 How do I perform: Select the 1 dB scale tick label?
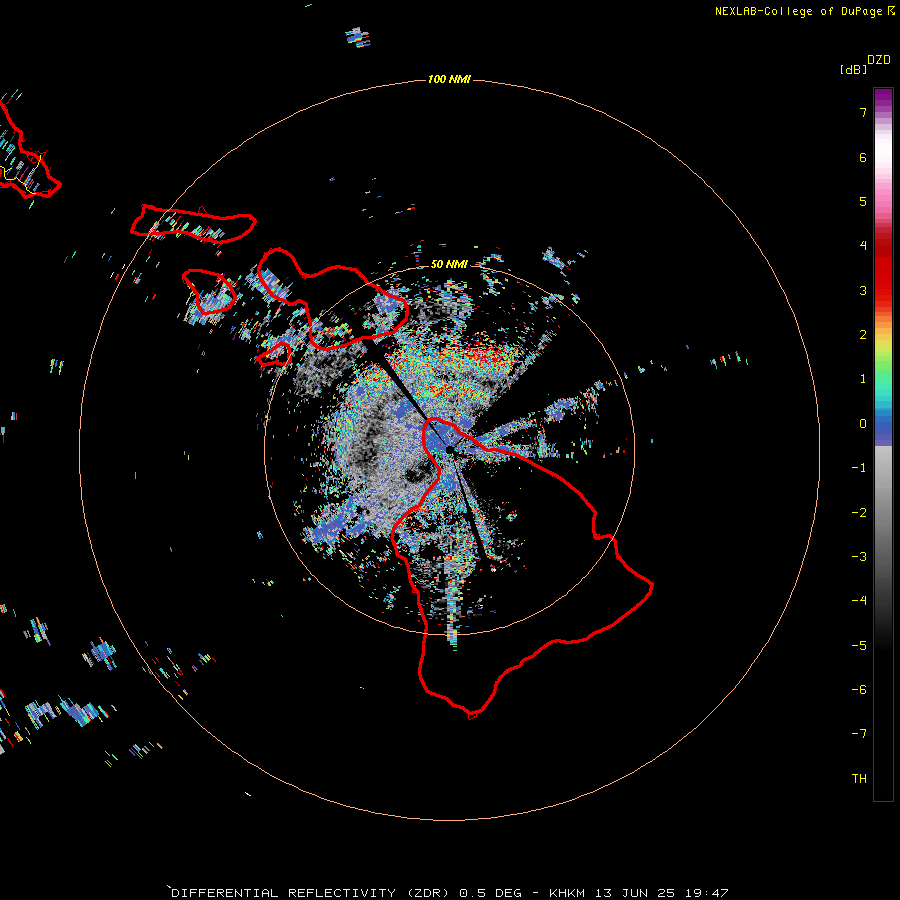(863, 379)
